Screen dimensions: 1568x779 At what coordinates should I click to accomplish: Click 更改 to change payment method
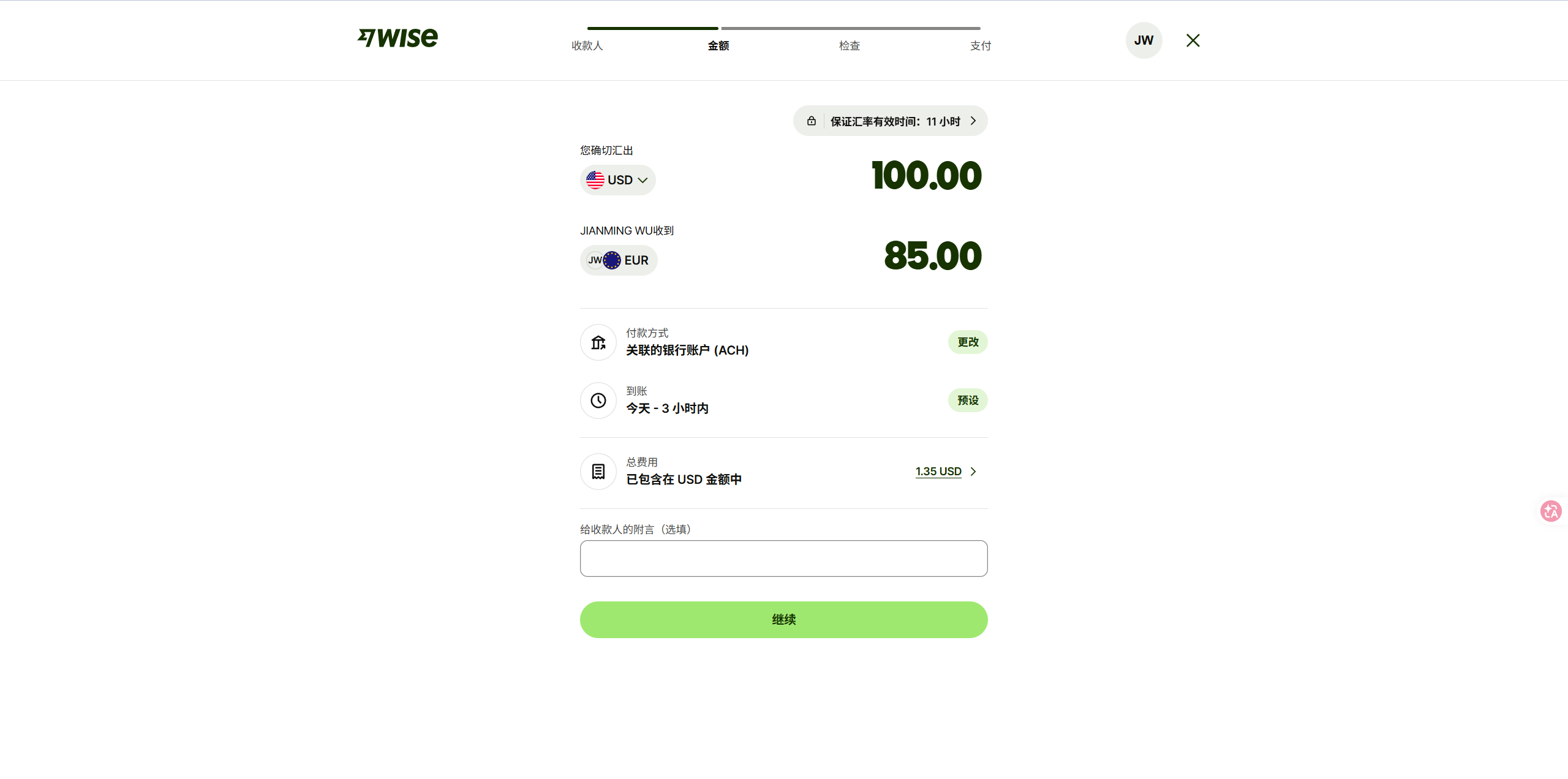pos(968,342)
